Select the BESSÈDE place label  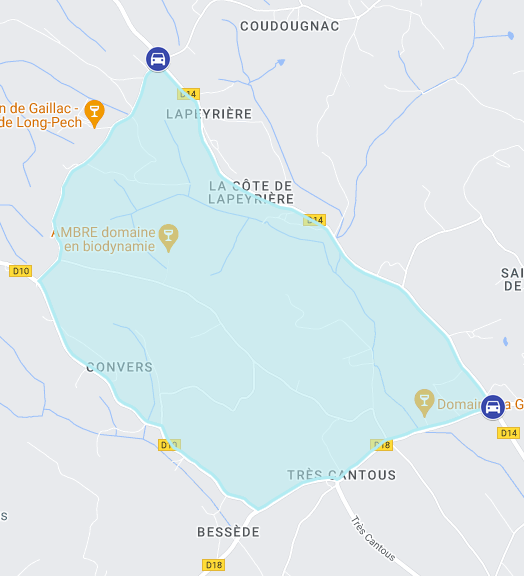click(x=229, y=532)
